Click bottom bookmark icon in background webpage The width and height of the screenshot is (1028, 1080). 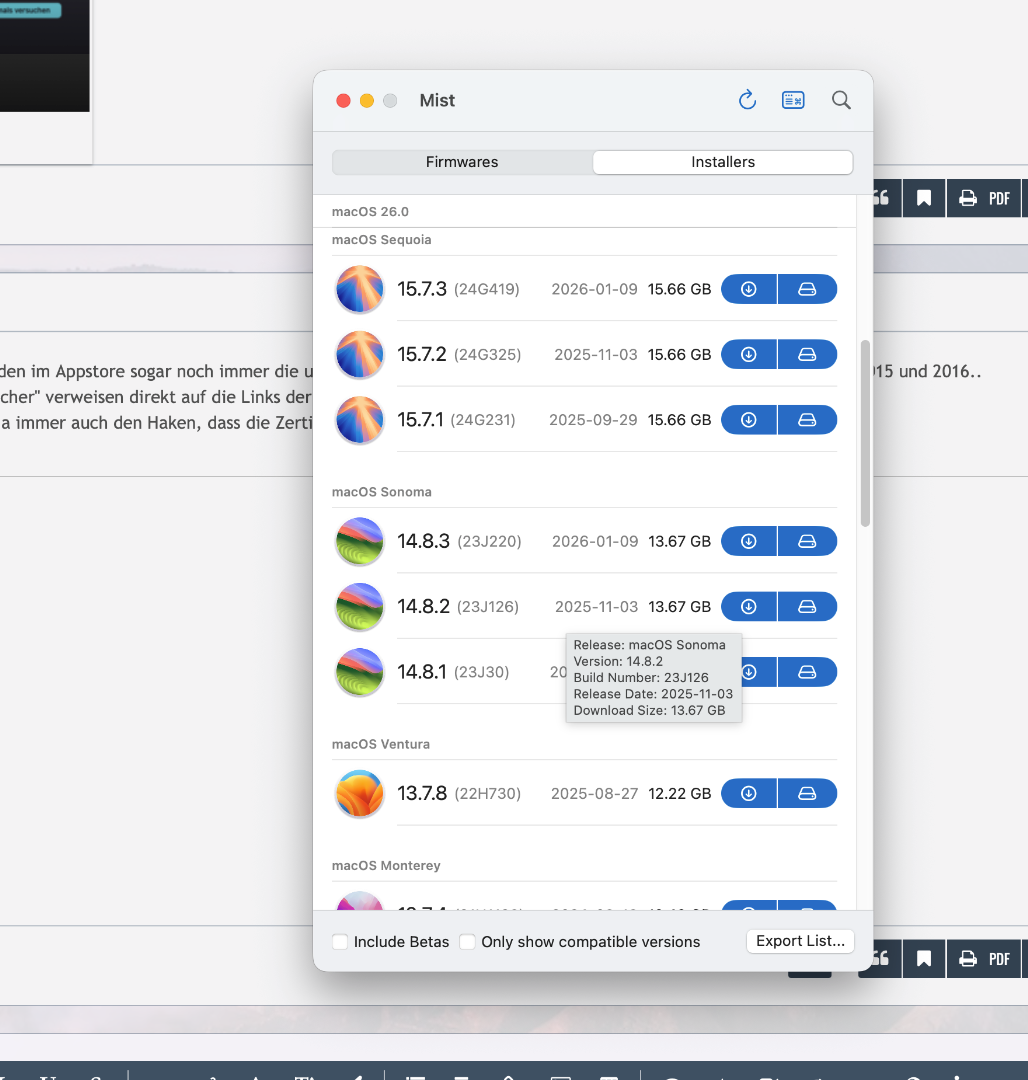(924, 959)
